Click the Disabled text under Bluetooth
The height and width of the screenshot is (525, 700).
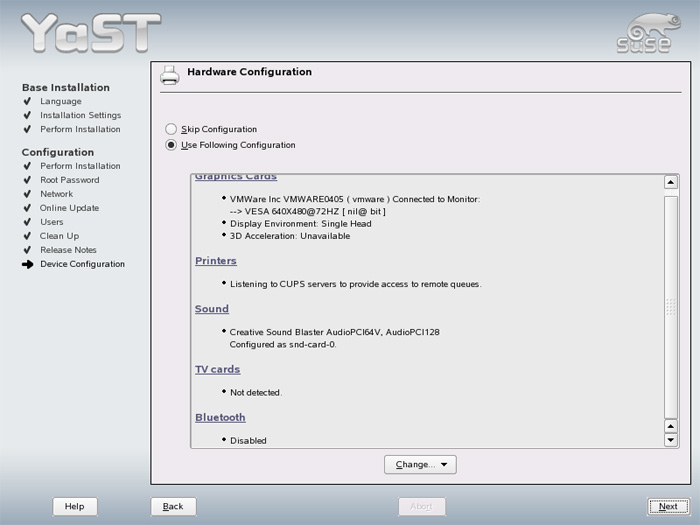tap(248, 441)
